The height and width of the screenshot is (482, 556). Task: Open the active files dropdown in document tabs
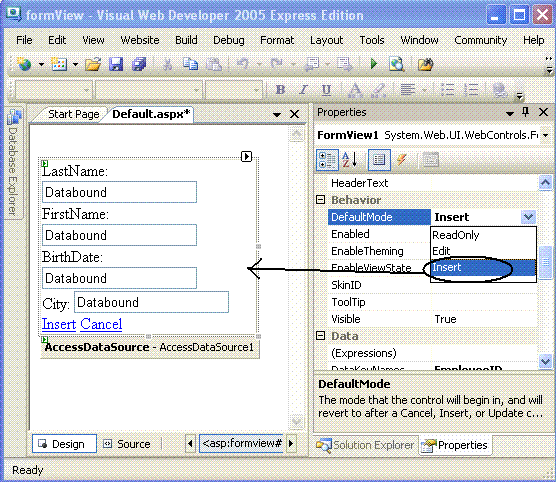pos(277,115)
